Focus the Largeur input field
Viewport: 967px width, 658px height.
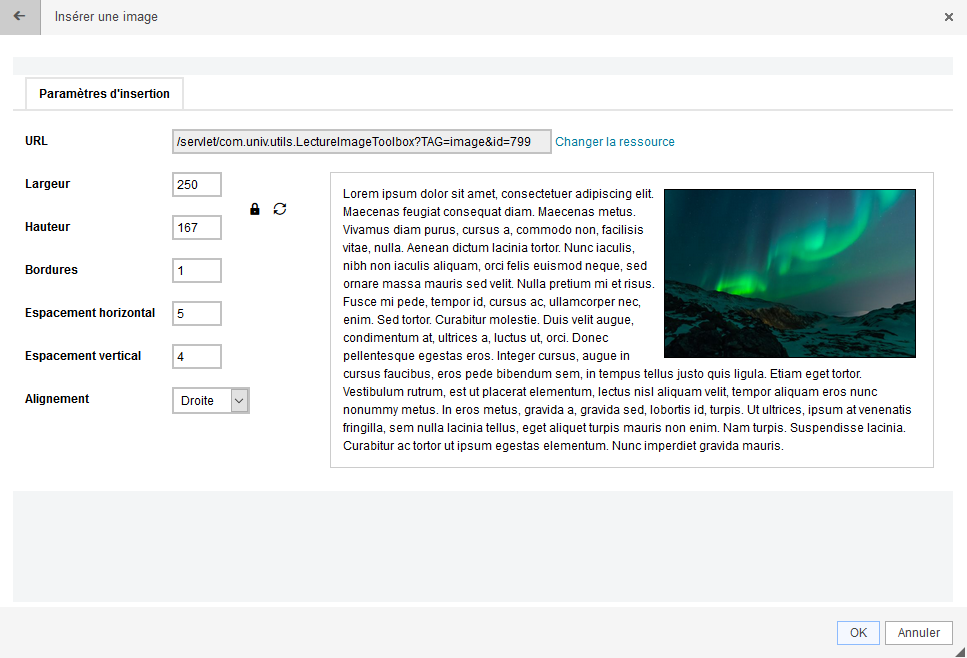(197, 184)
